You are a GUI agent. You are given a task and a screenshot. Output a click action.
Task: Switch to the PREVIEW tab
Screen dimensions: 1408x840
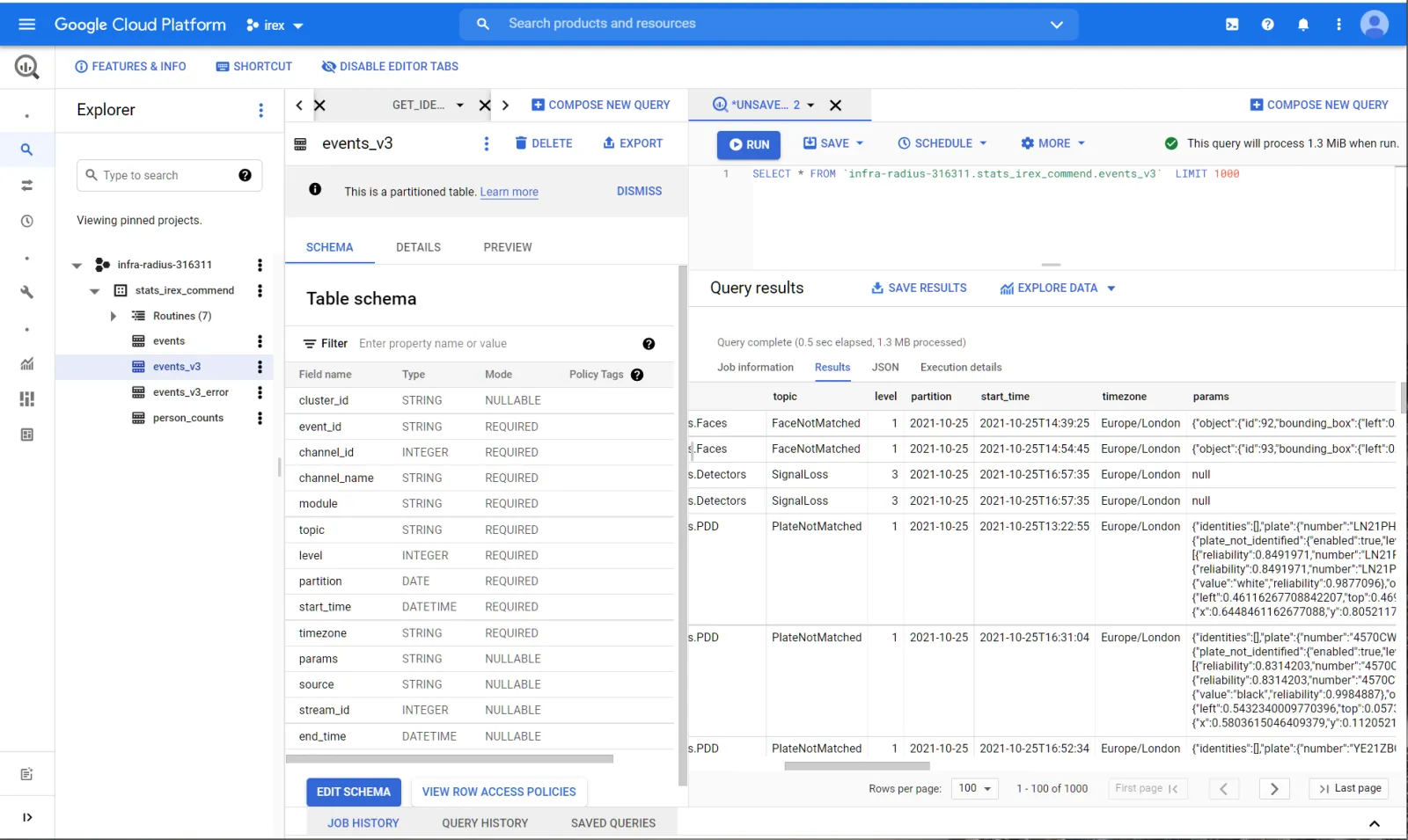508,247
